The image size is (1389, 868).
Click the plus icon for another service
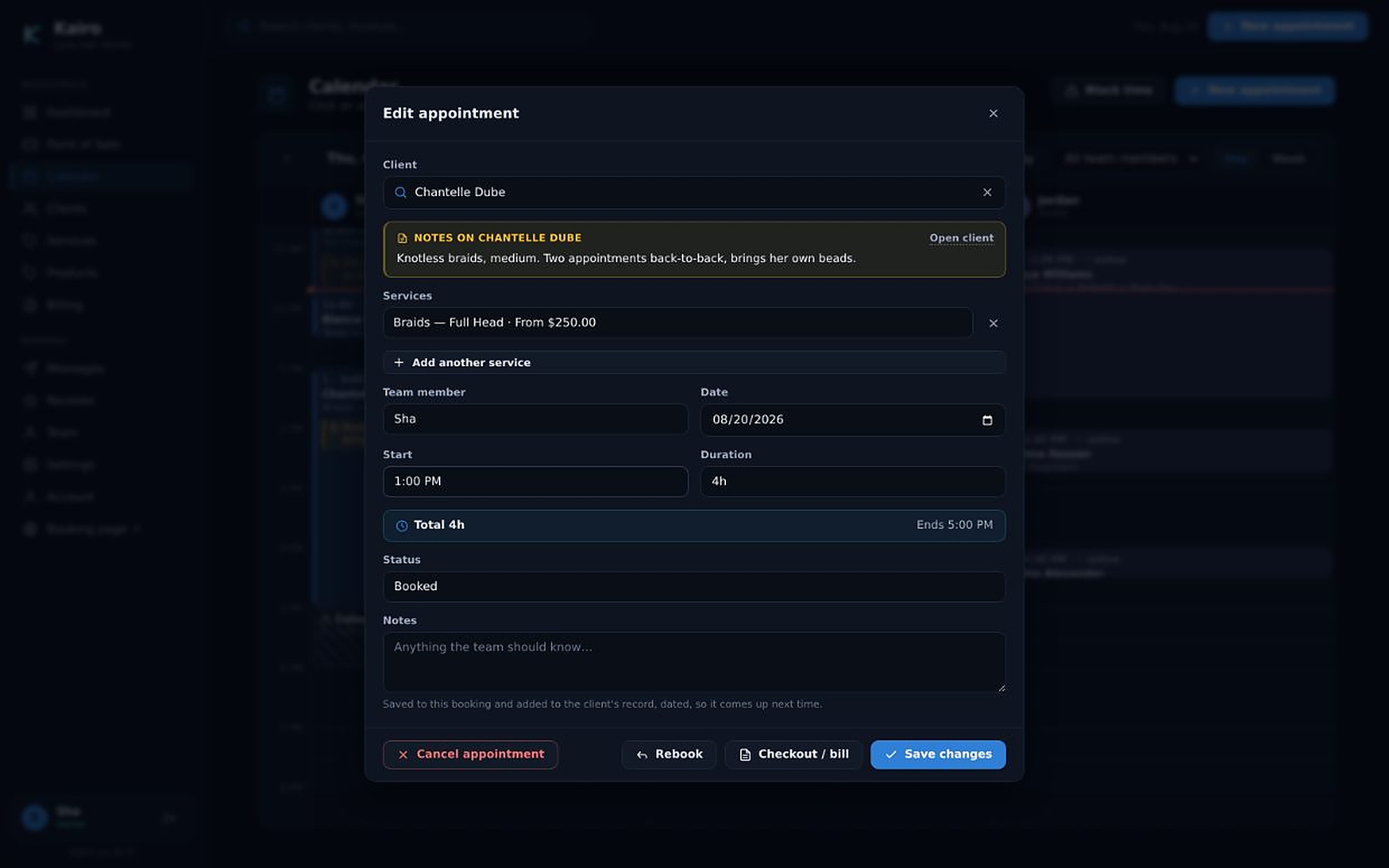[398, 363]
